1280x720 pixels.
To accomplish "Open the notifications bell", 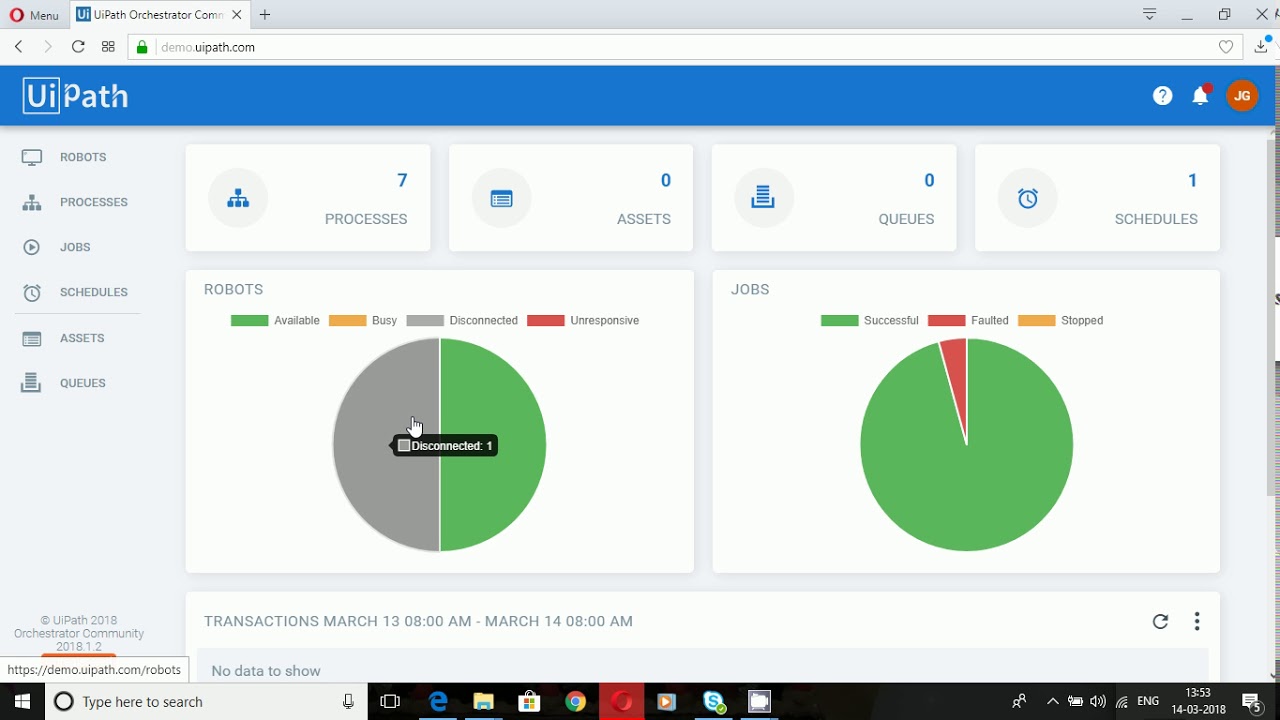I will 1200,96.
